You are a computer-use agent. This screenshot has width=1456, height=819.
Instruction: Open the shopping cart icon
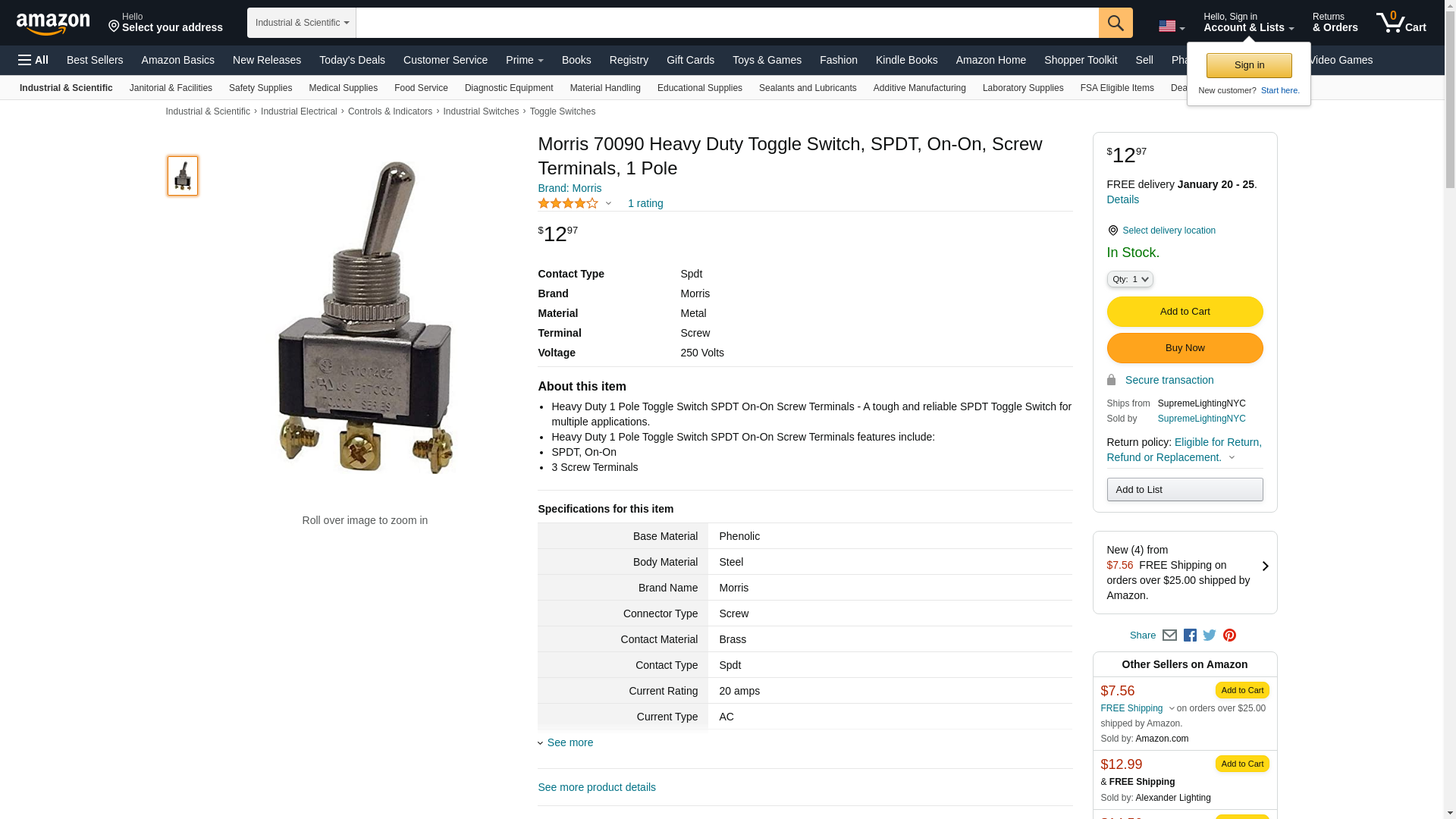pos(1401,22)
